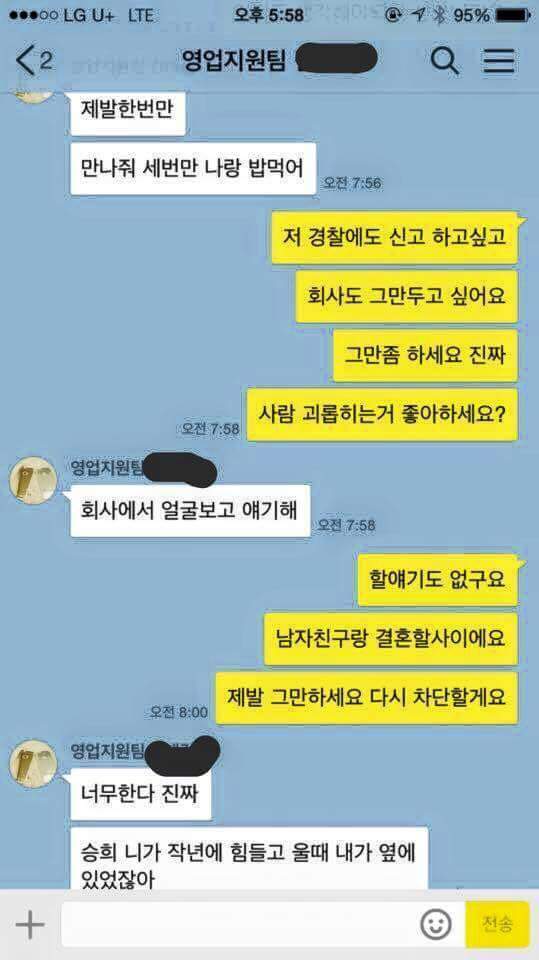Select message 만나줘 세번만 나랑 밥먹어
Screen dimensions: 539x960
click(193, 168)
